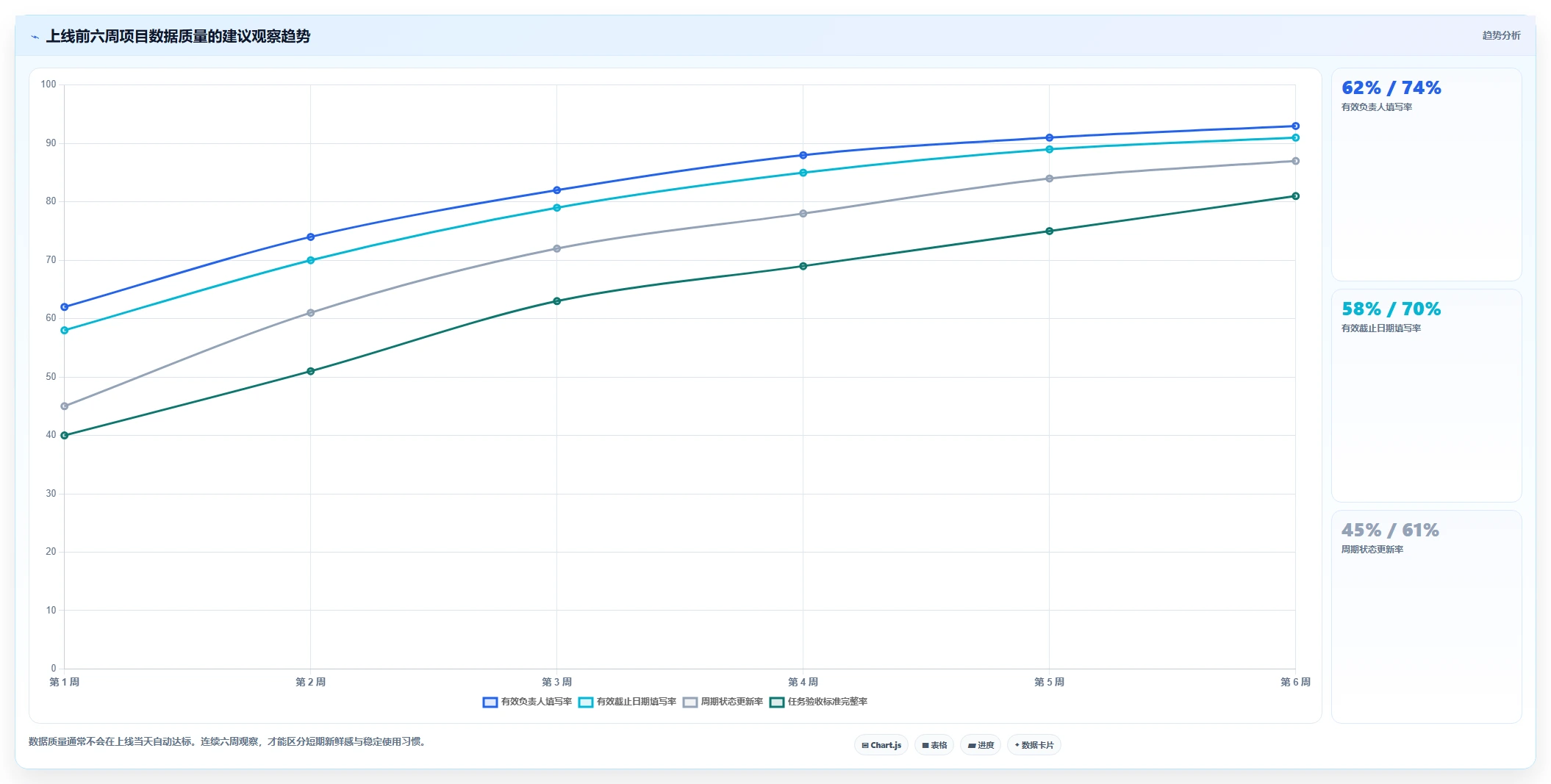The width and height of the screenshot is (1551, 784).
Task: Click the y-axis value 100
Action: click(x=49, y=84)
